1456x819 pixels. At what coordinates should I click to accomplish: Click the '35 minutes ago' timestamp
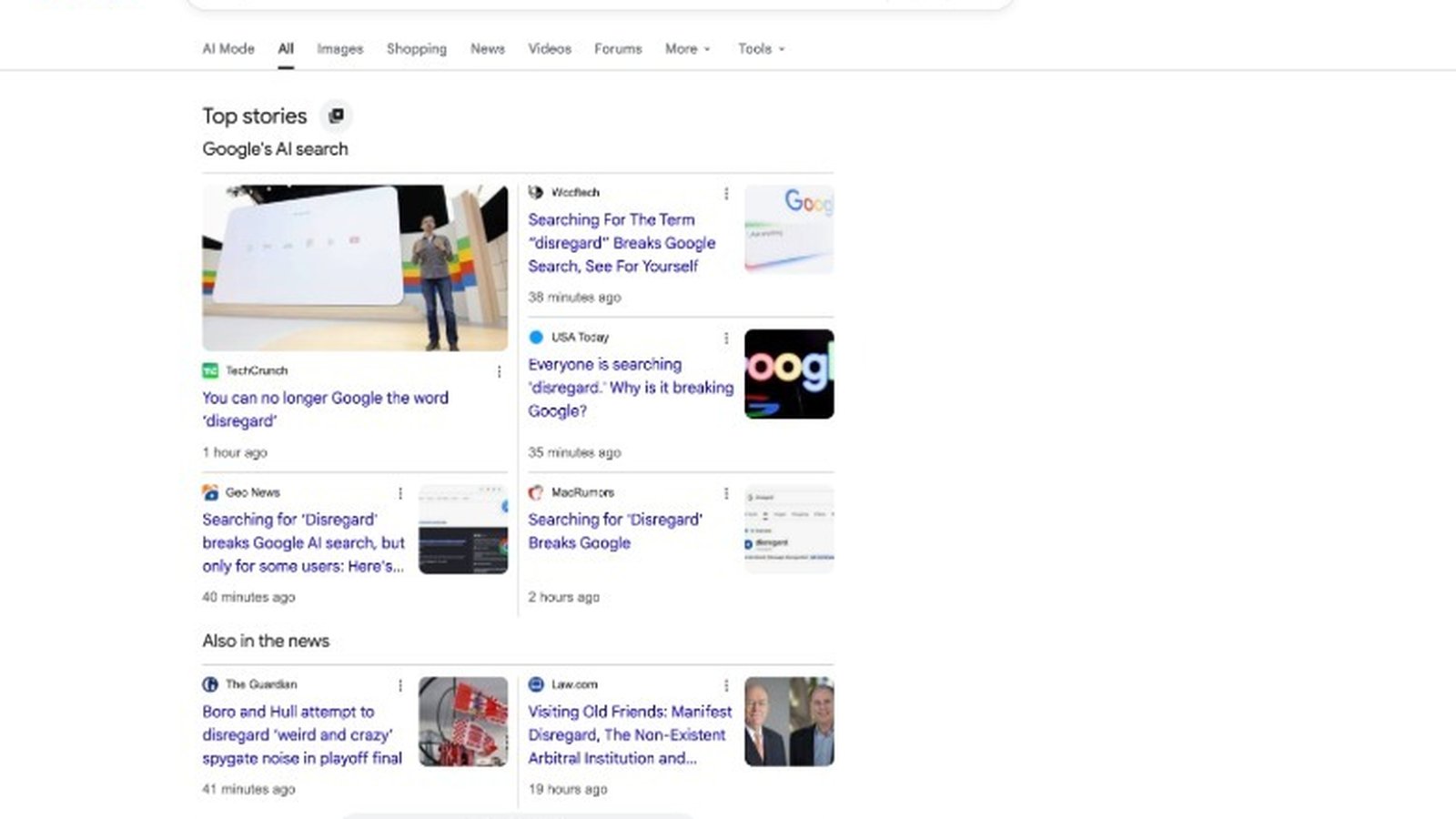point(574,452)
